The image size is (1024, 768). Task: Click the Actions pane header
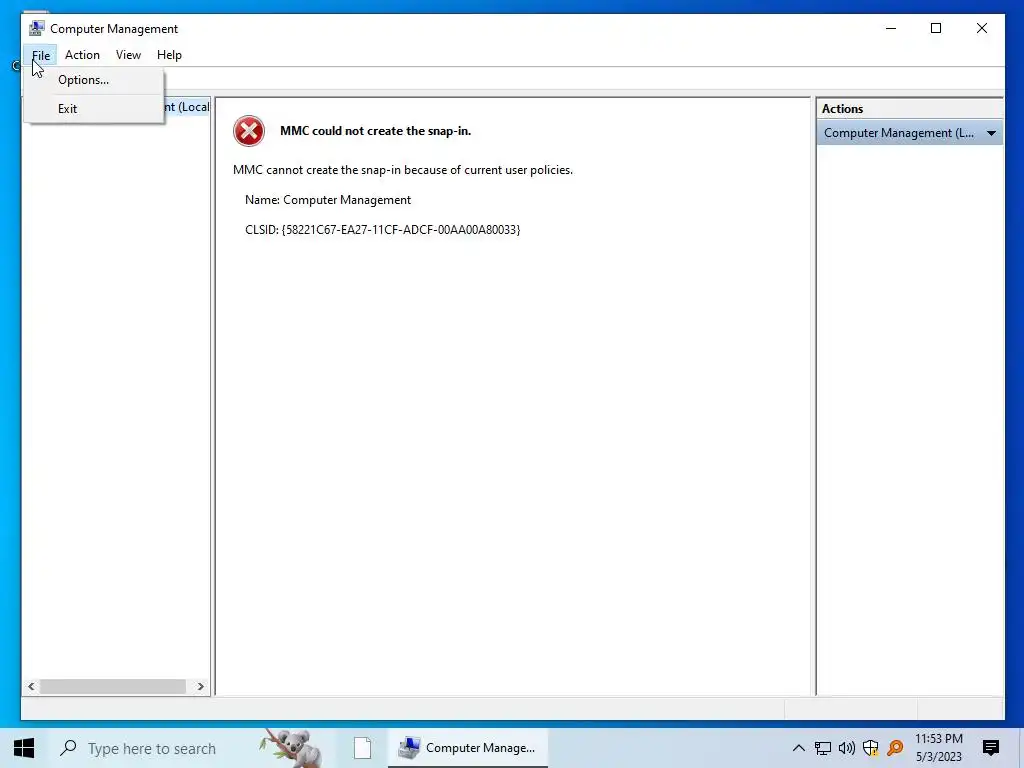click(909, 109)
